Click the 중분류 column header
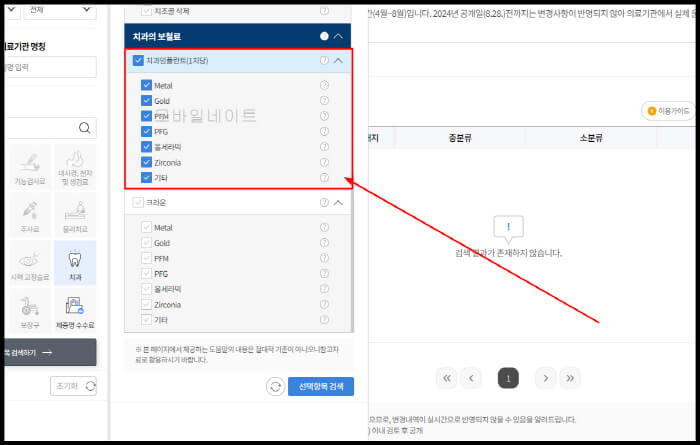The image size is (700, 445). click(x=460, y=138)
